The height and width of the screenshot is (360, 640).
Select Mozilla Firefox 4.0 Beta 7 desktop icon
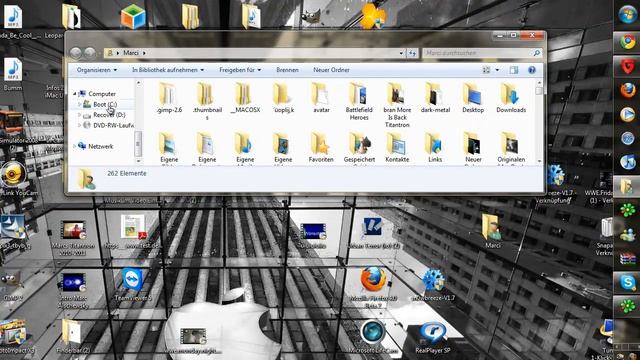(x=373, y=287)
